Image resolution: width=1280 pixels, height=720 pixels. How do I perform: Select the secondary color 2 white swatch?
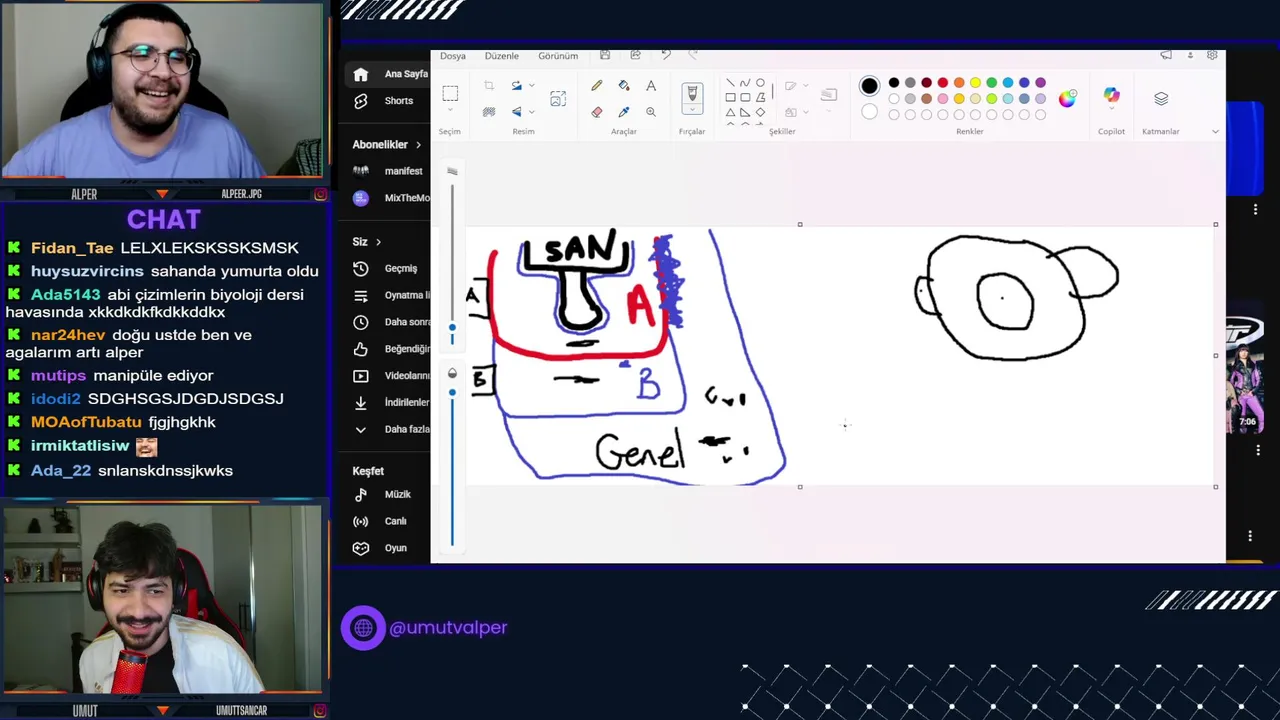(x=869, y=112)
